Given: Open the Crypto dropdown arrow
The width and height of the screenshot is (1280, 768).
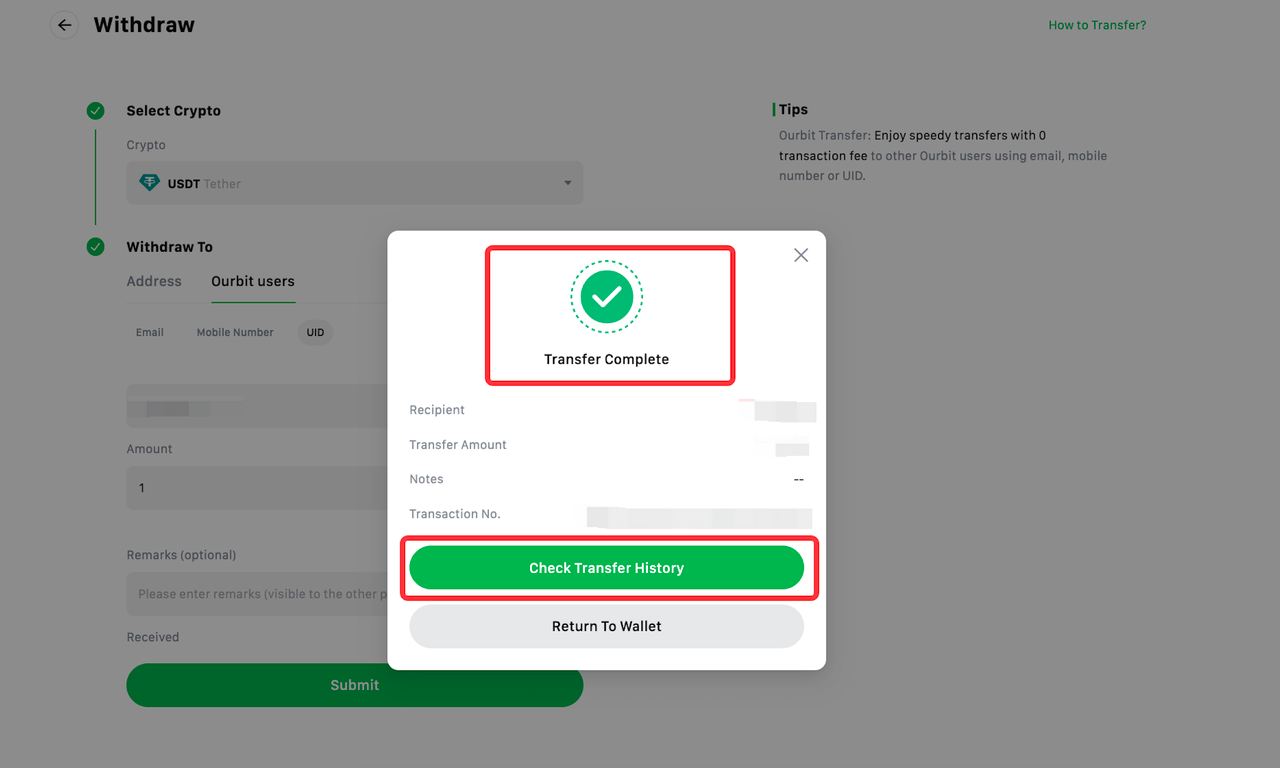Looking at the screenshot, I should [x=567, y=184].
